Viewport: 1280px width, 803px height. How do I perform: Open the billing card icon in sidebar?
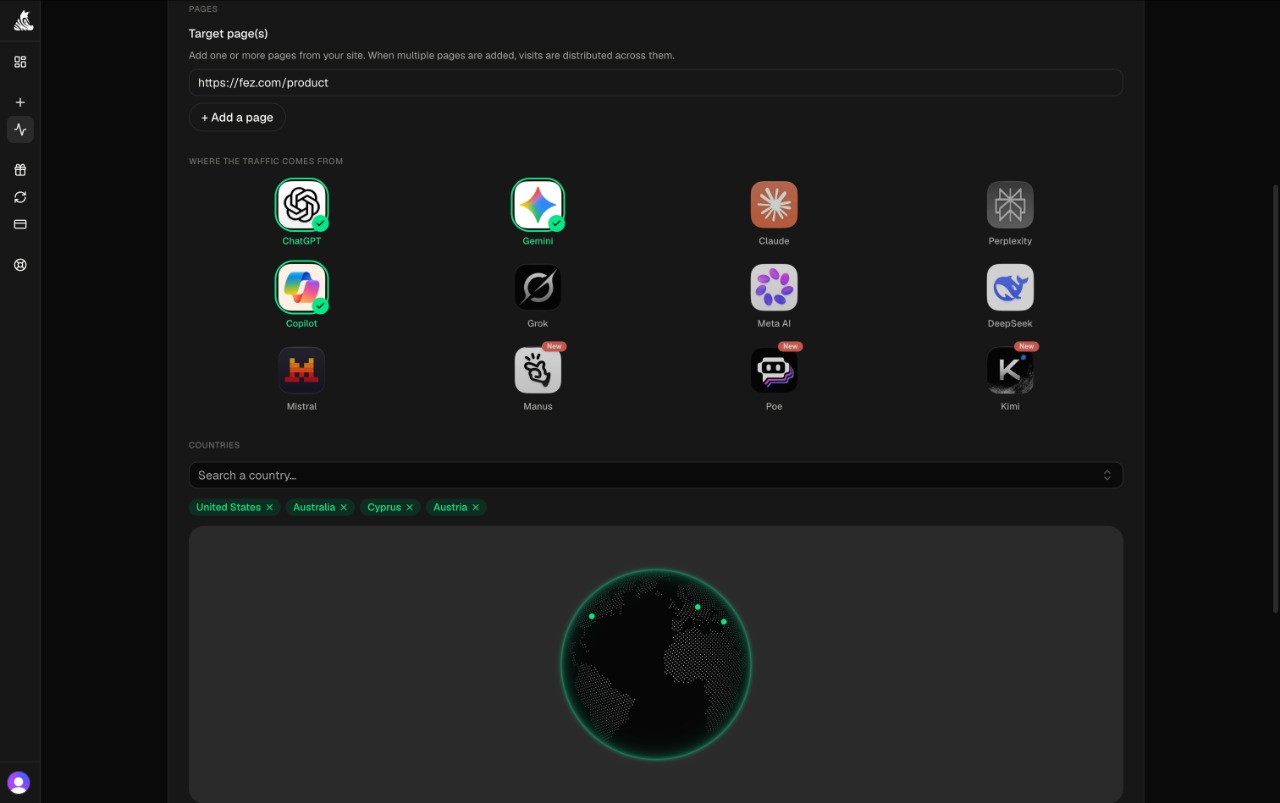coord(20,224)
